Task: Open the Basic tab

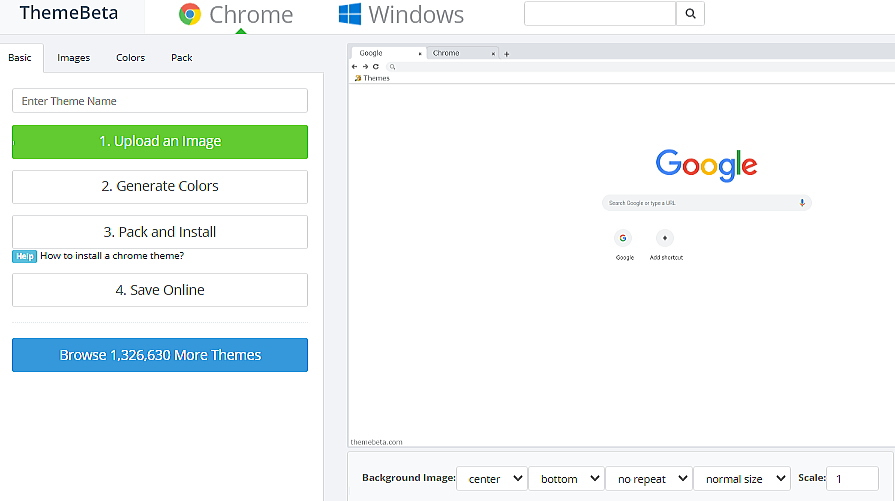Action: pyautogui.click(x=20, y=58)
